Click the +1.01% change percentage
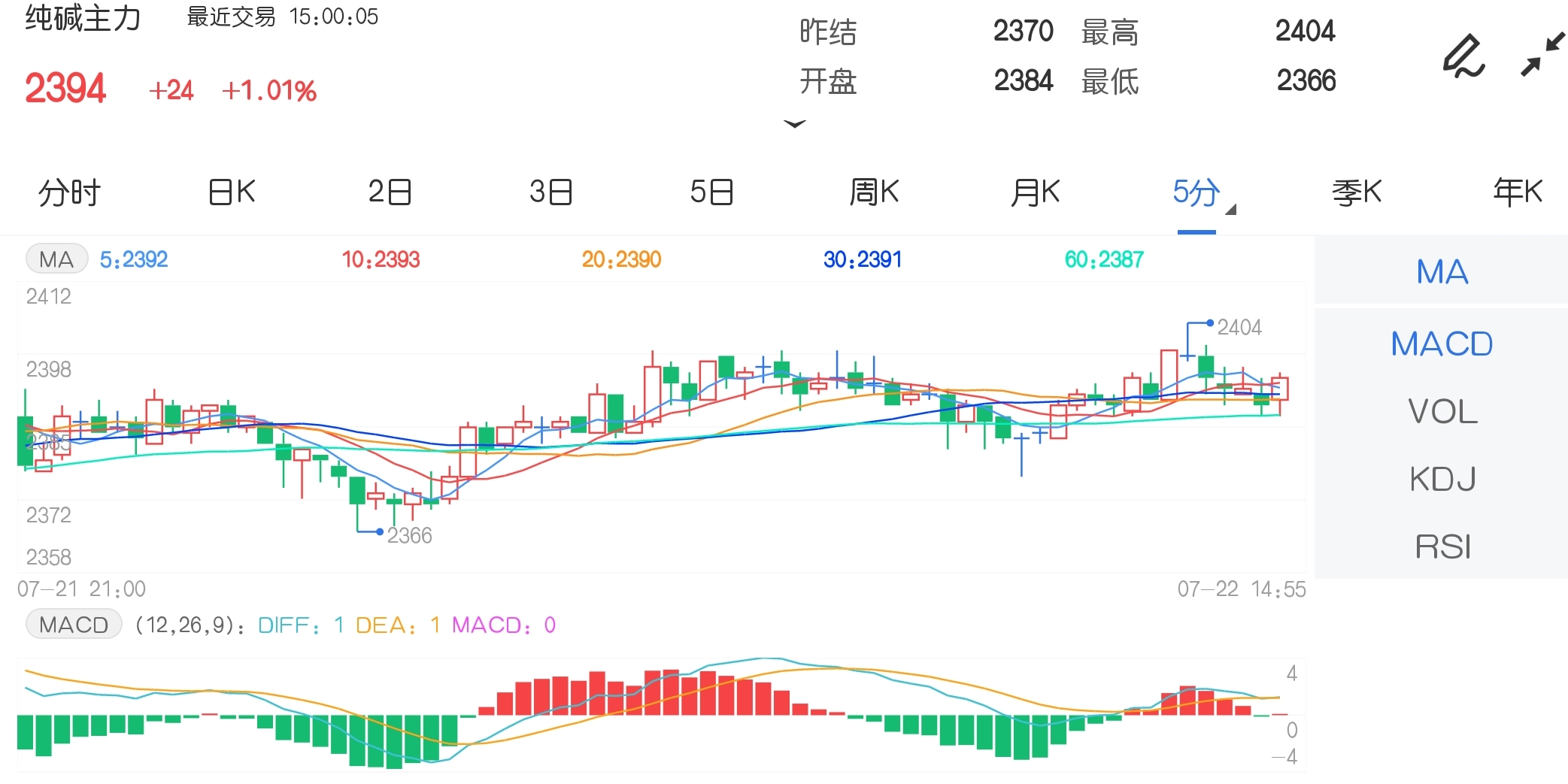Image resolution: width=1568 pixels, height=784 pixels. [x=268, y=90]
